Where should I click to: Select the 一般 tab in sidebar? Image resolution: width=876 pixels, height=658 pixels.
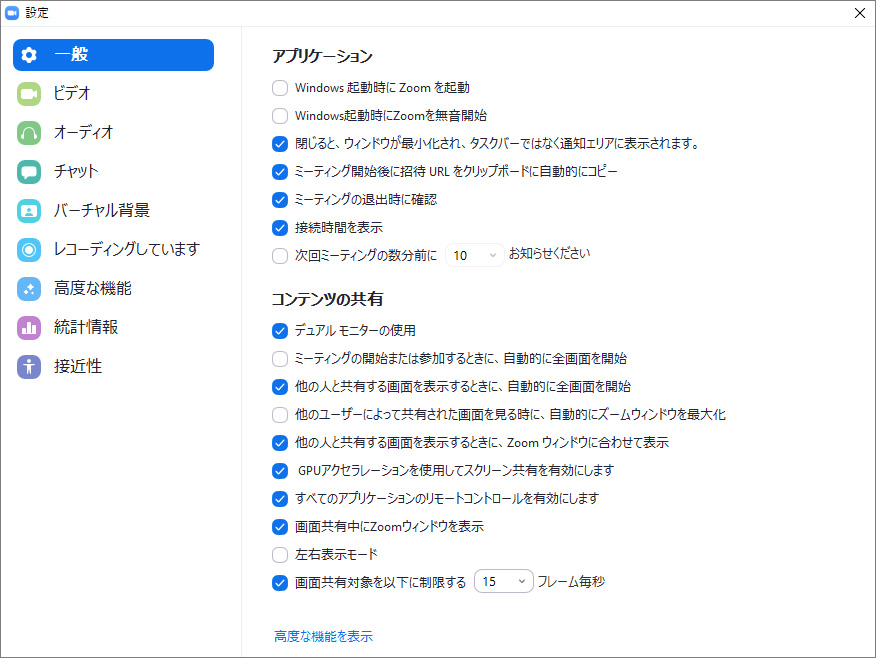[113, 55]
